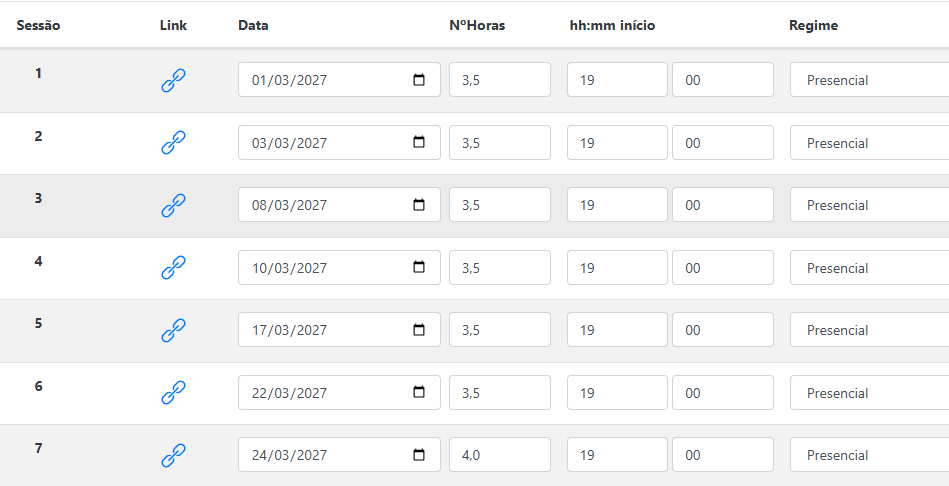Select the NºHoras field in session 3

click(x=500, y=205)
